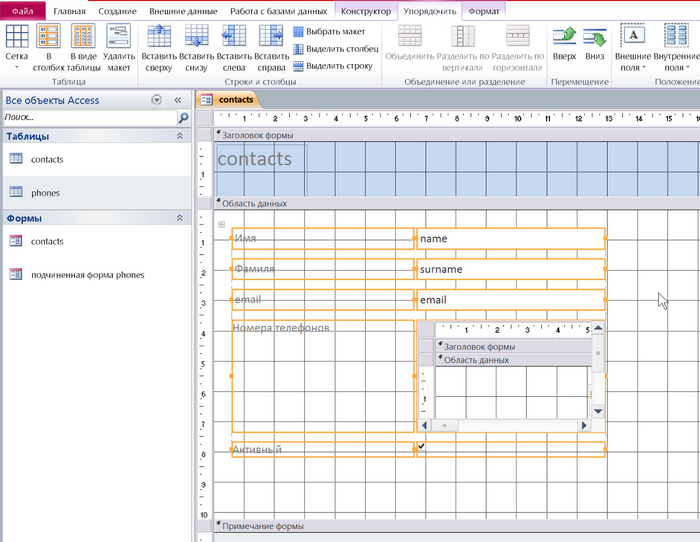Screen dimensions: 700x542
Task: Select the email text box
Action: (x=511, y=300)
